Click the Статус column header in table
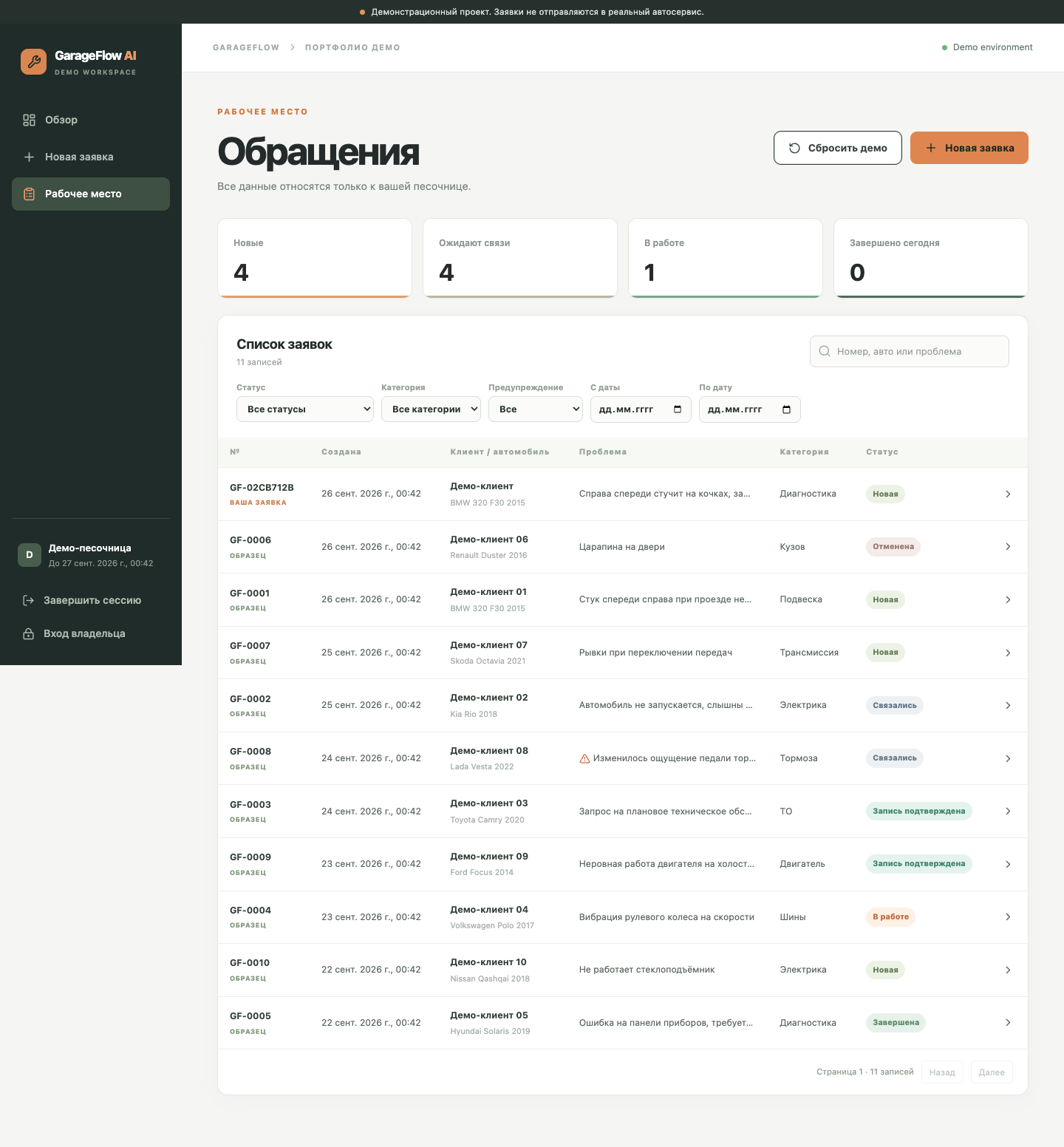 [x=882, y=452]
